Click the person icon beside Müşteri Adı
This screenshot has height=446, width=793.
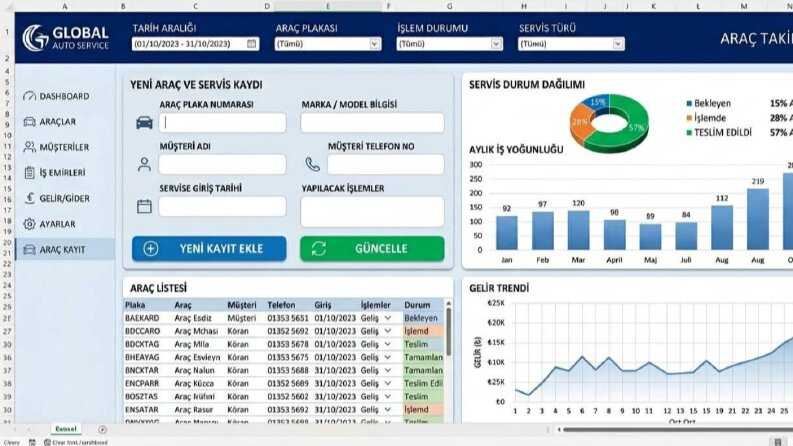pyautogui.click(x=144, y=164)
